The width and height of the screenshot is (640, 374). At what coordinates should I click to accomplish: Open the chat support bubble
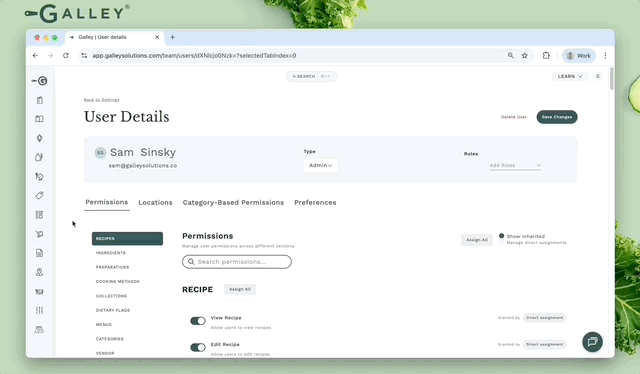pyautogui.click(x=592, y=342)
